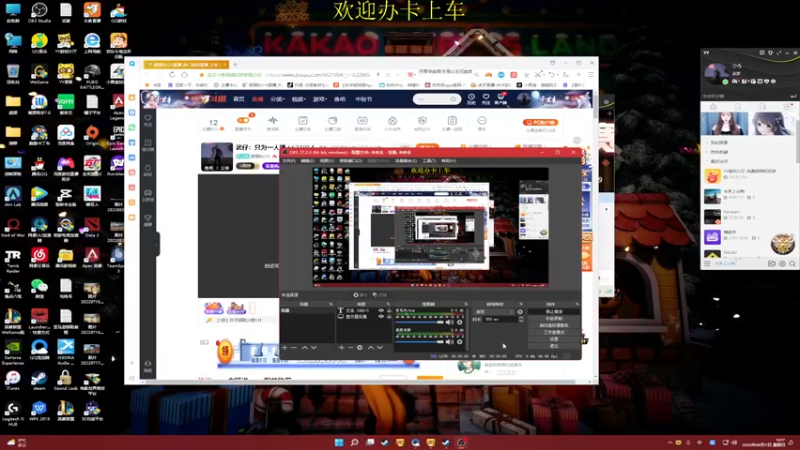The height and width of the screenshot is (450, 800).
Task: Open taskbar Search icon
Action: (x=354, y=442)
